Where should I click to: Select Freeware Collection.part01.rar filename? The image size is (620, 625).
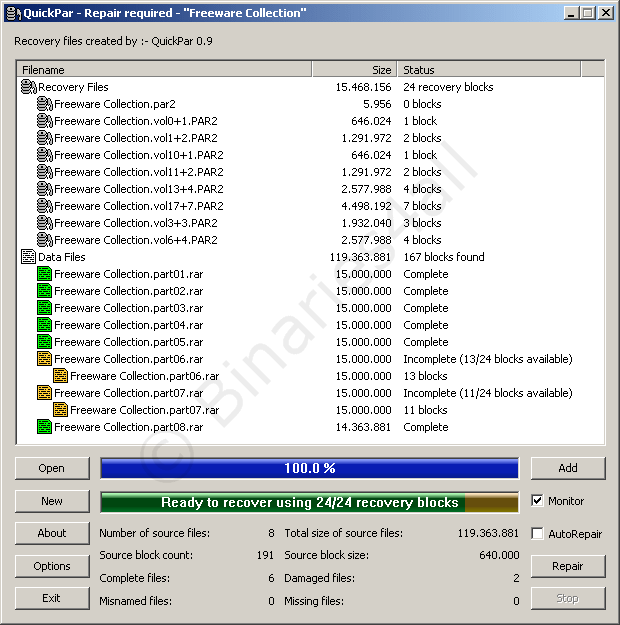click(129, 274)
